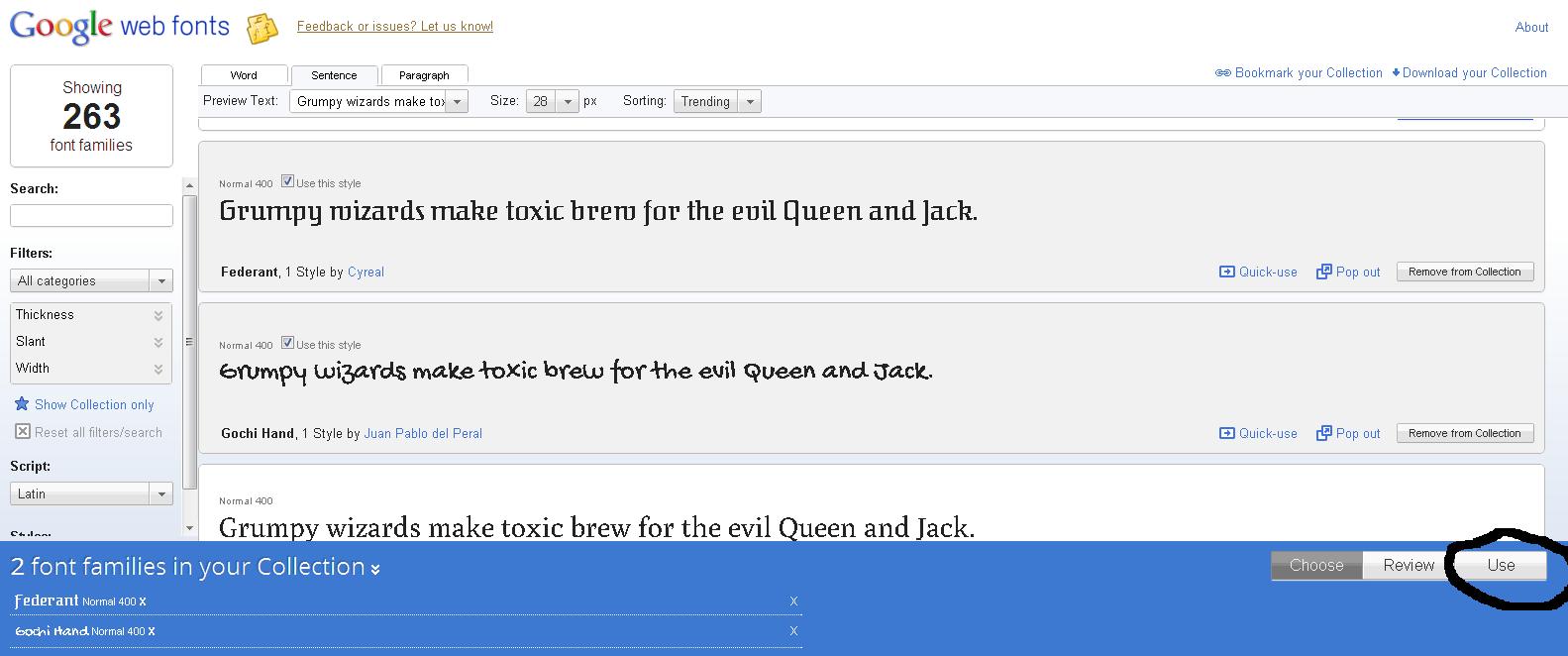
Task: Toggle 'Use this style' checkbox for Gochi Hand
Action: tap(287, 343)
